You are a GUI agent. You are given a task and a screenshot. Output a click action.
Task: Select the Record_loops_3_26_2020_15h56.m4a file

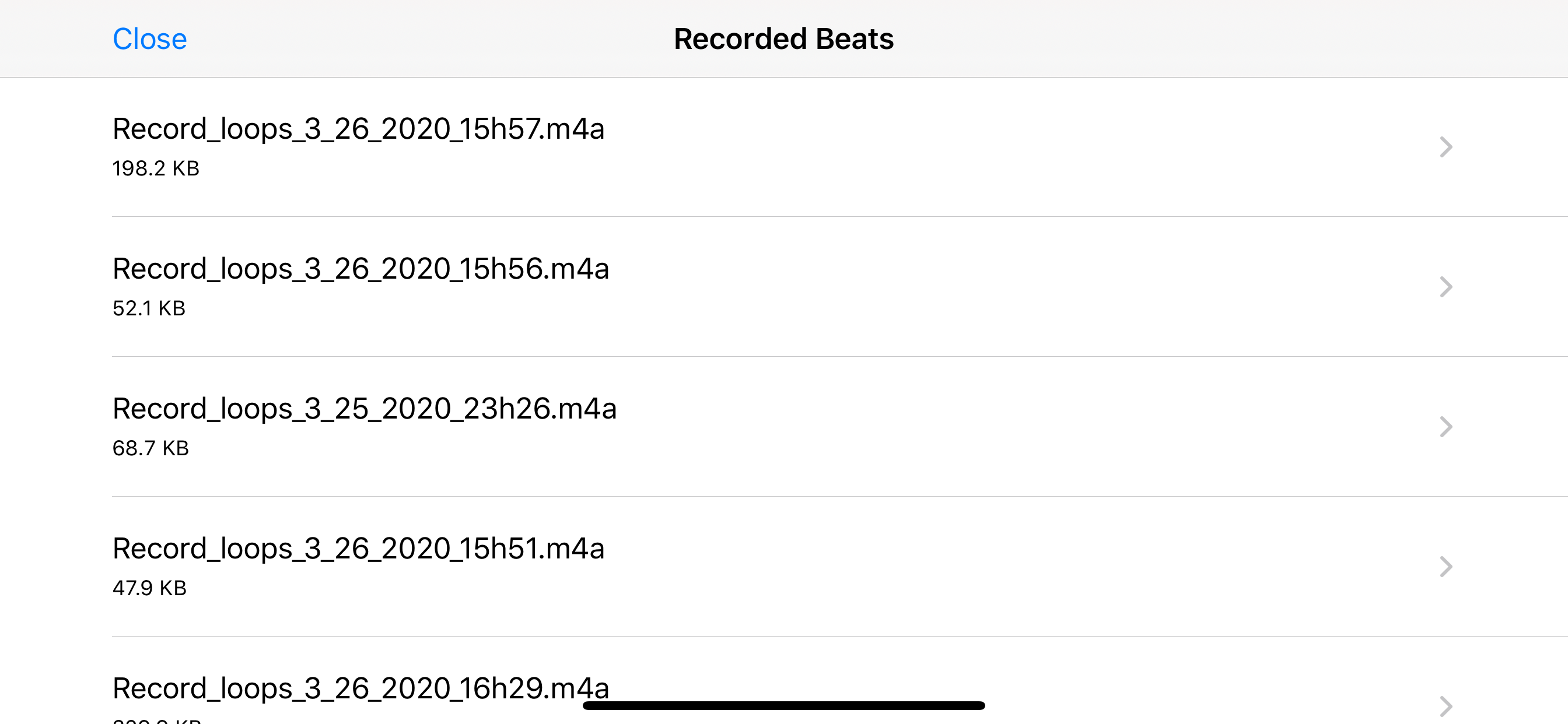click(x=360, y=268)
